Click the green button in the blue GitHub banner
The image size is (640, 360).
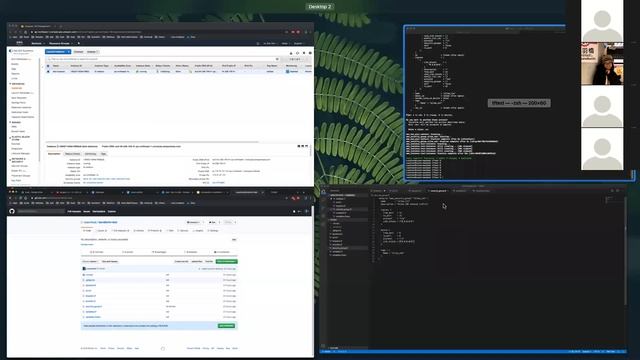point(227,326)
